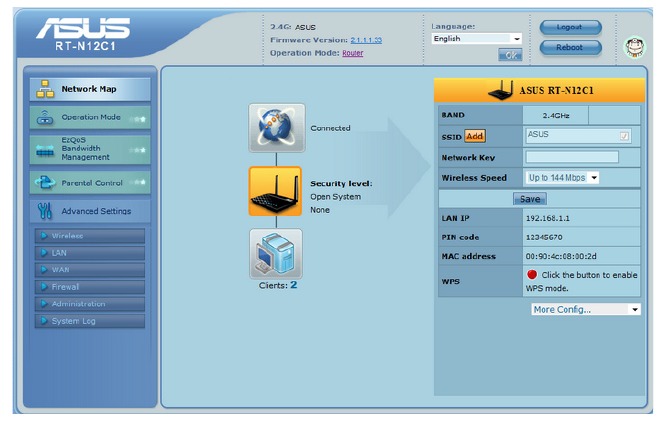Click the Clients count number 2
Viewport: 665px width, 429px height.
[x=293, y=285]
